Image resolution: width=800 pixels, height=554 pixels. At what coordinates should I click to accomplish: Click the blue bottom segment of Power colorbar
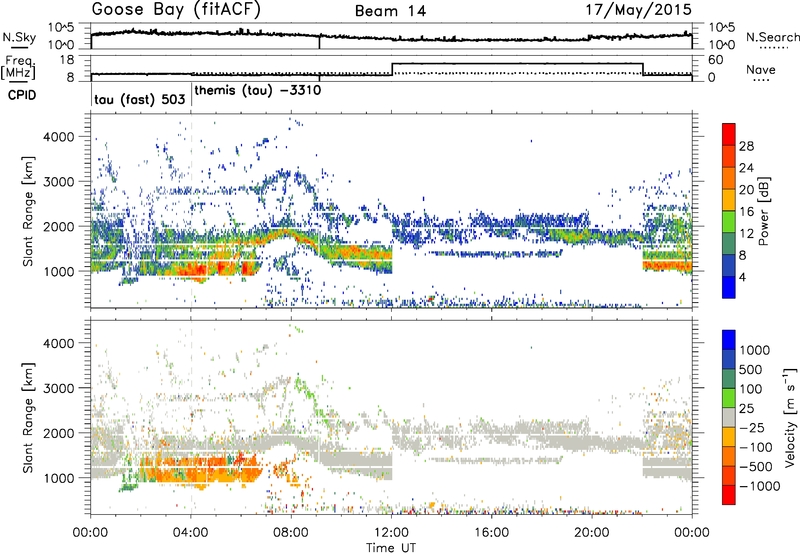pyautogui.click(x=729, y=287)
